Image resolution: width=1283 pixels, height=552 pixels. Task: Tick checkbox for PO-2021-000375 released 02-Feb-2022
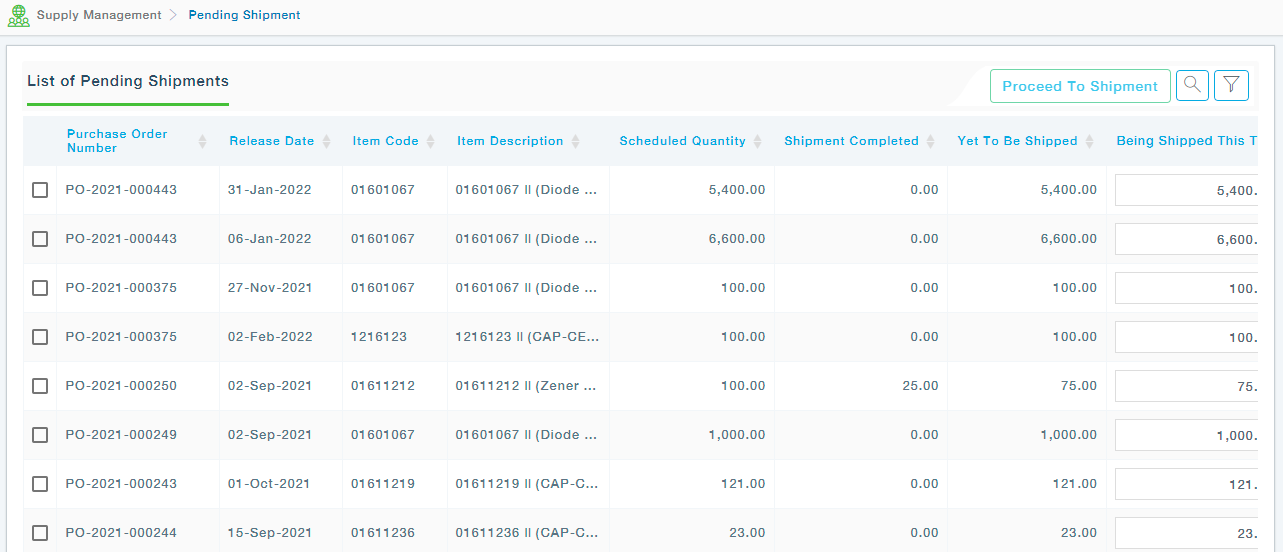point(40,337)
